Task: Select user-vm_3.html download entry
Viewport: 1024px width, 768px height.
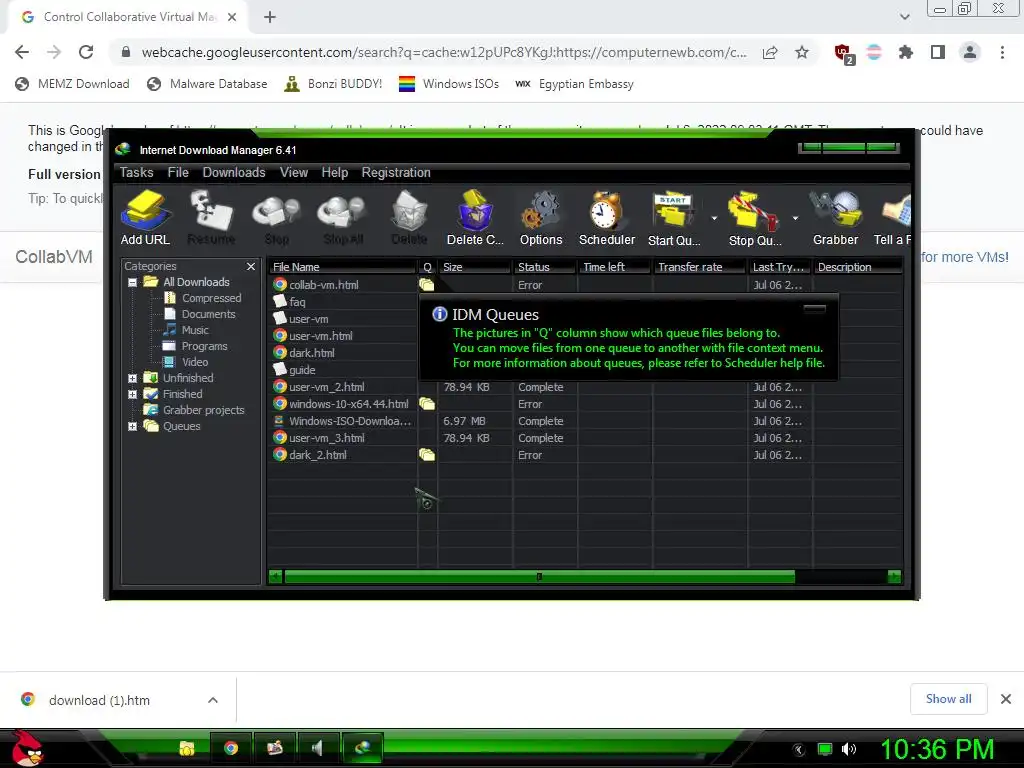Action: tap(585, 438)
